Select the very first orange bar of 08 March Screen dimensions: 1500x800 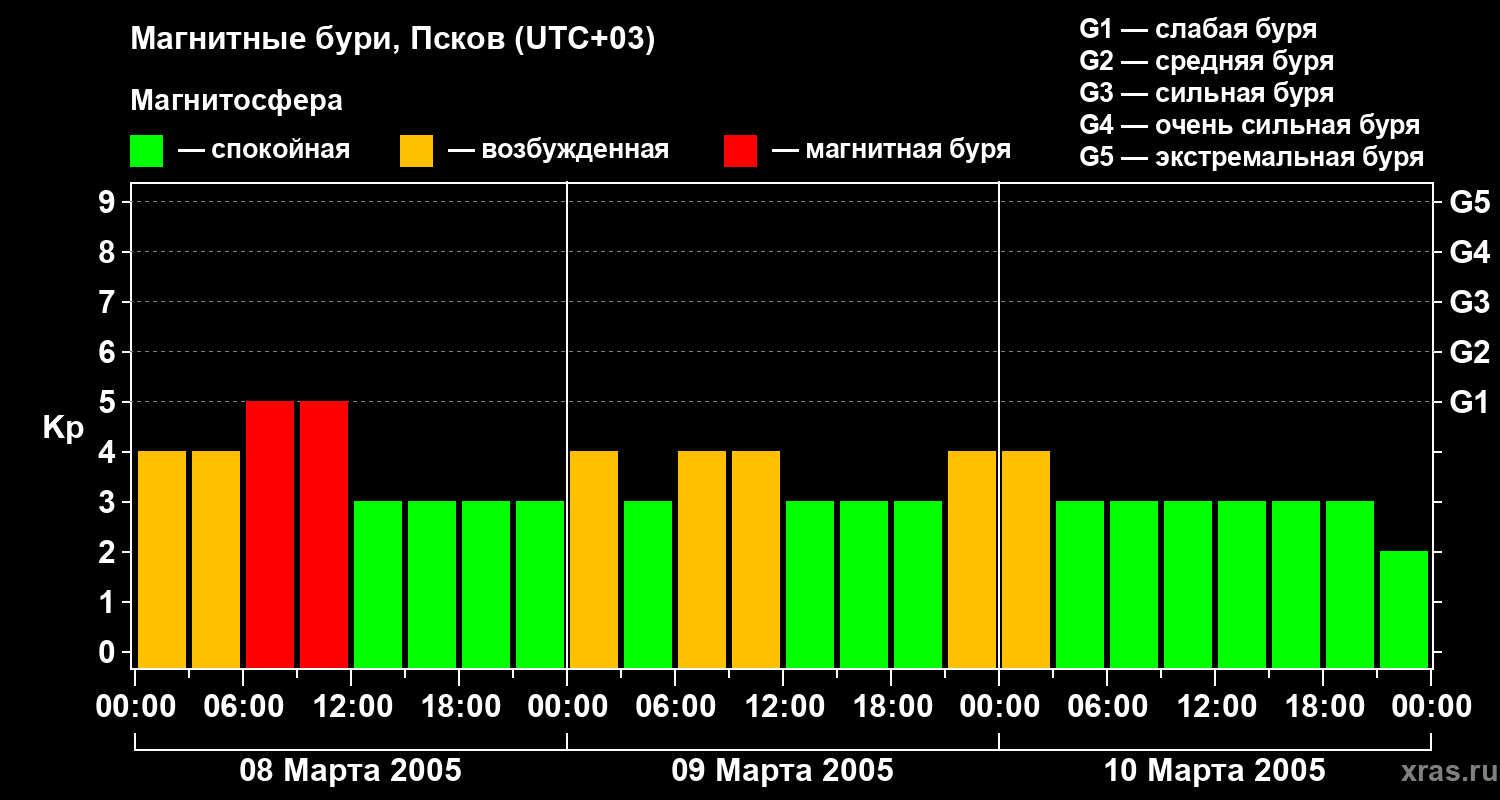(162, 559)
